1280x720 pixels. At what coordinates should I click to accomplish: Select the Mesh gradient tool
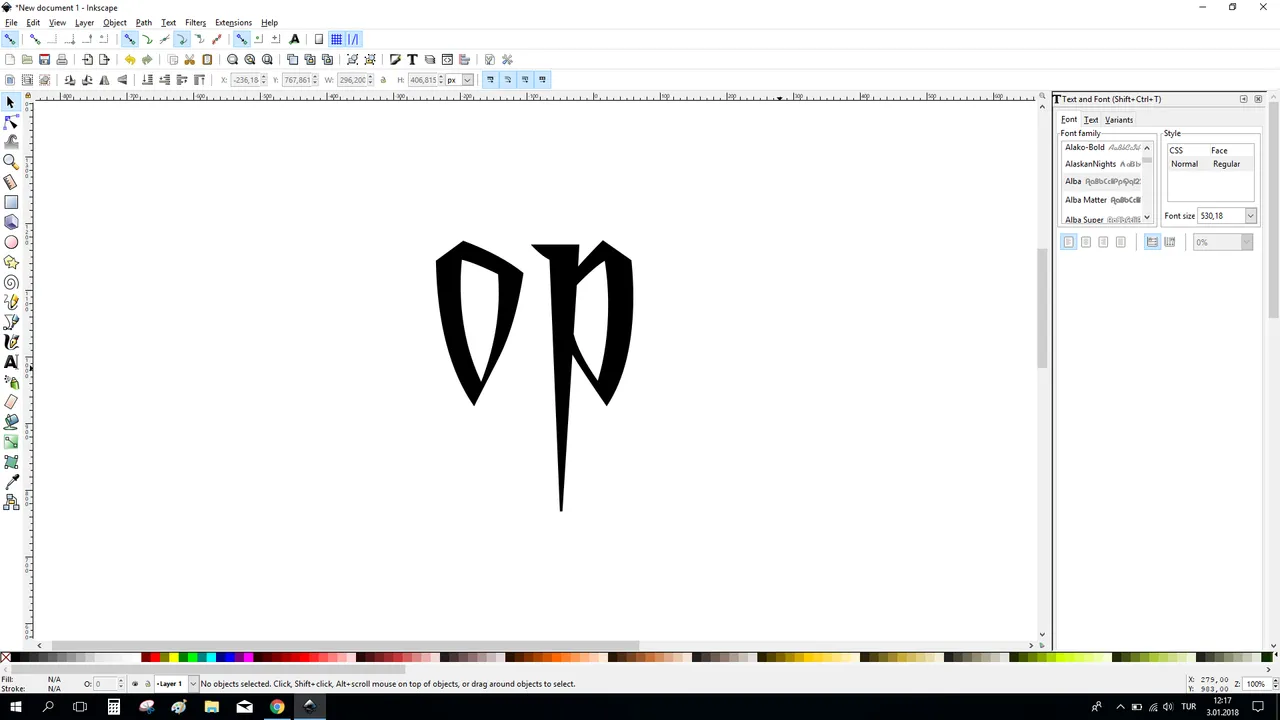[11, 462]
